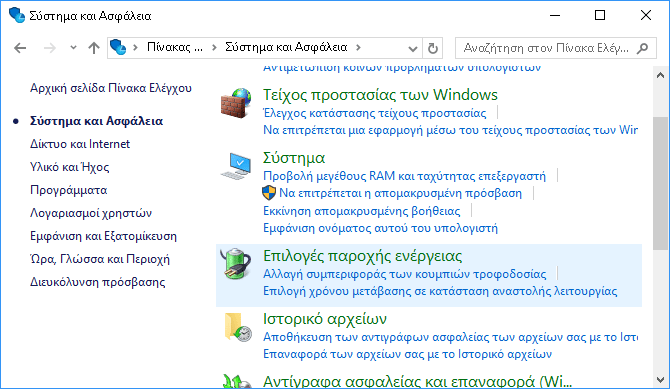Select Σύστημα και Ασφάλεια breadcrumb

[286, 47]
